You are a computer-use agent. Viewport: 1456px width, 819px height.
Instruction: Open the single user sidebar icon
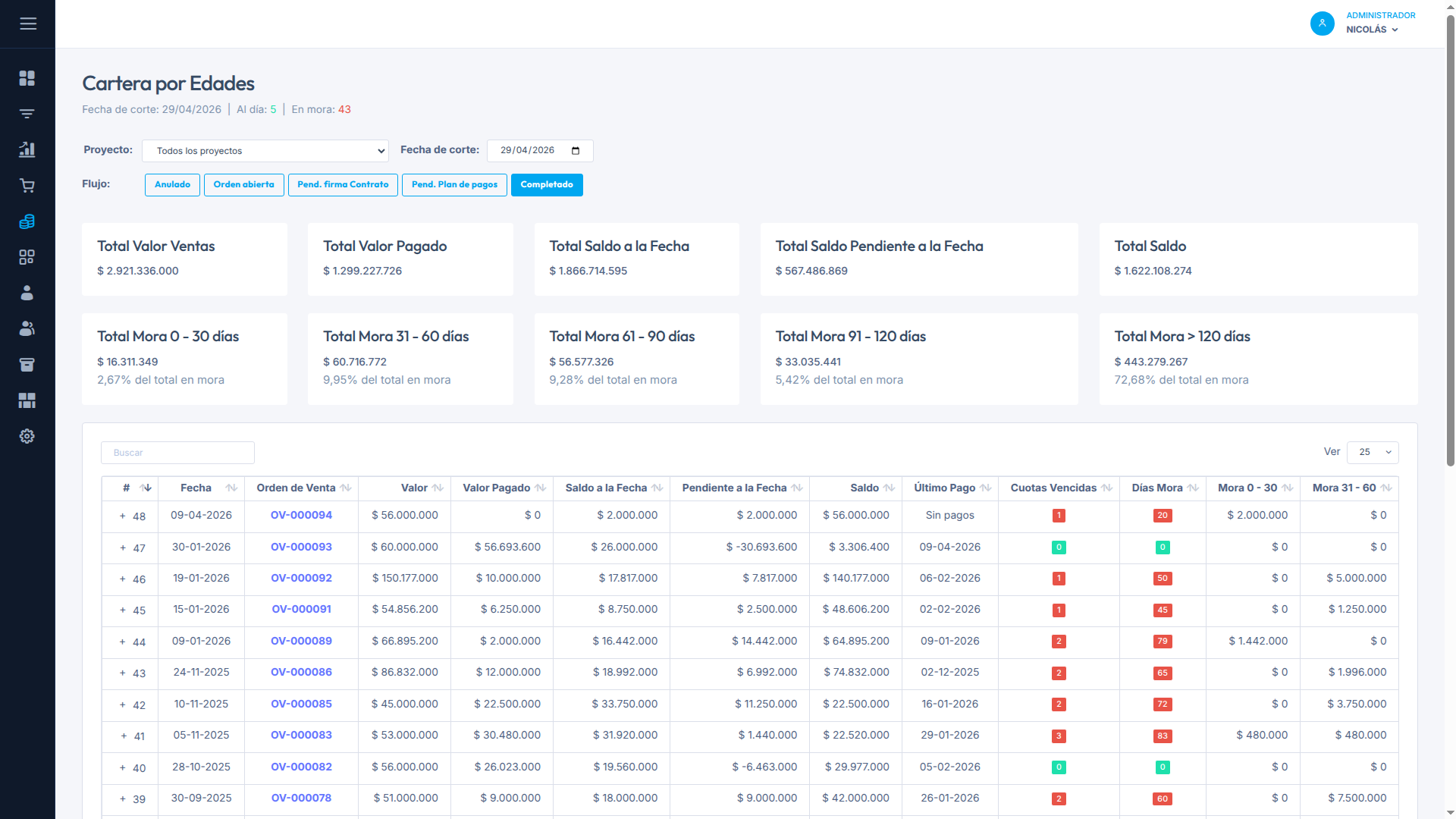[27, 293]
